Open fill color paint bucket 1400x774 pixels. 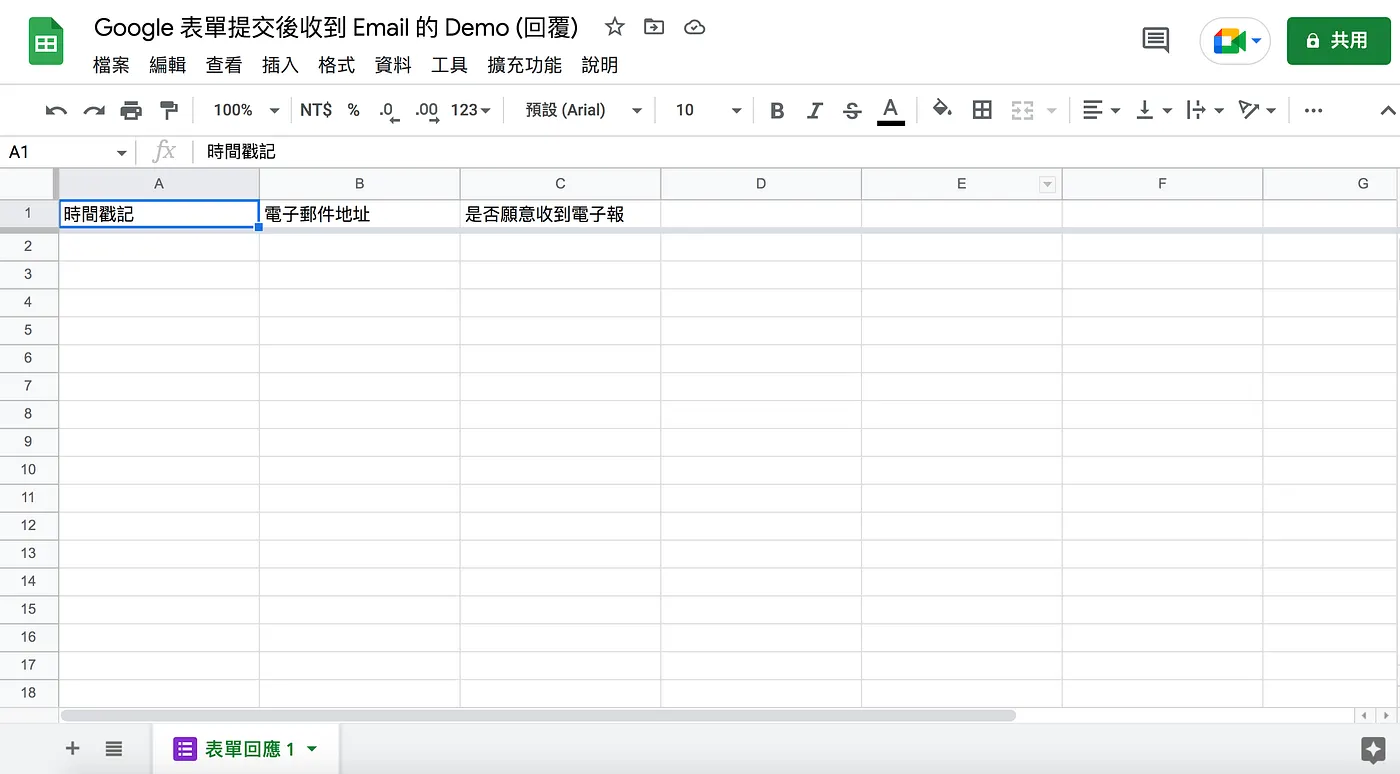click(942, 109)
